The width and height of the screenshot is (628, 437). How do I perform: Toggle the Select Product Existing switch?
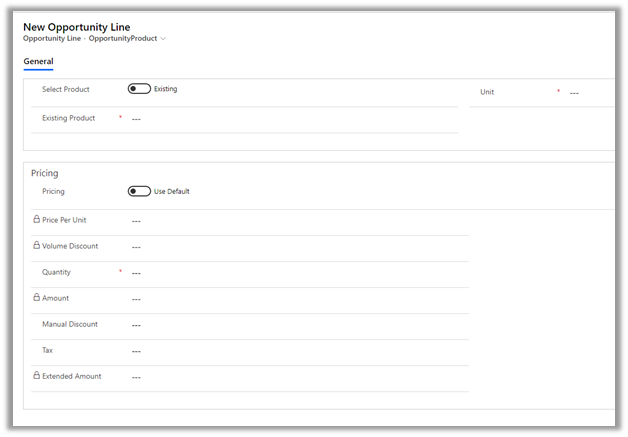pos(139,89)
